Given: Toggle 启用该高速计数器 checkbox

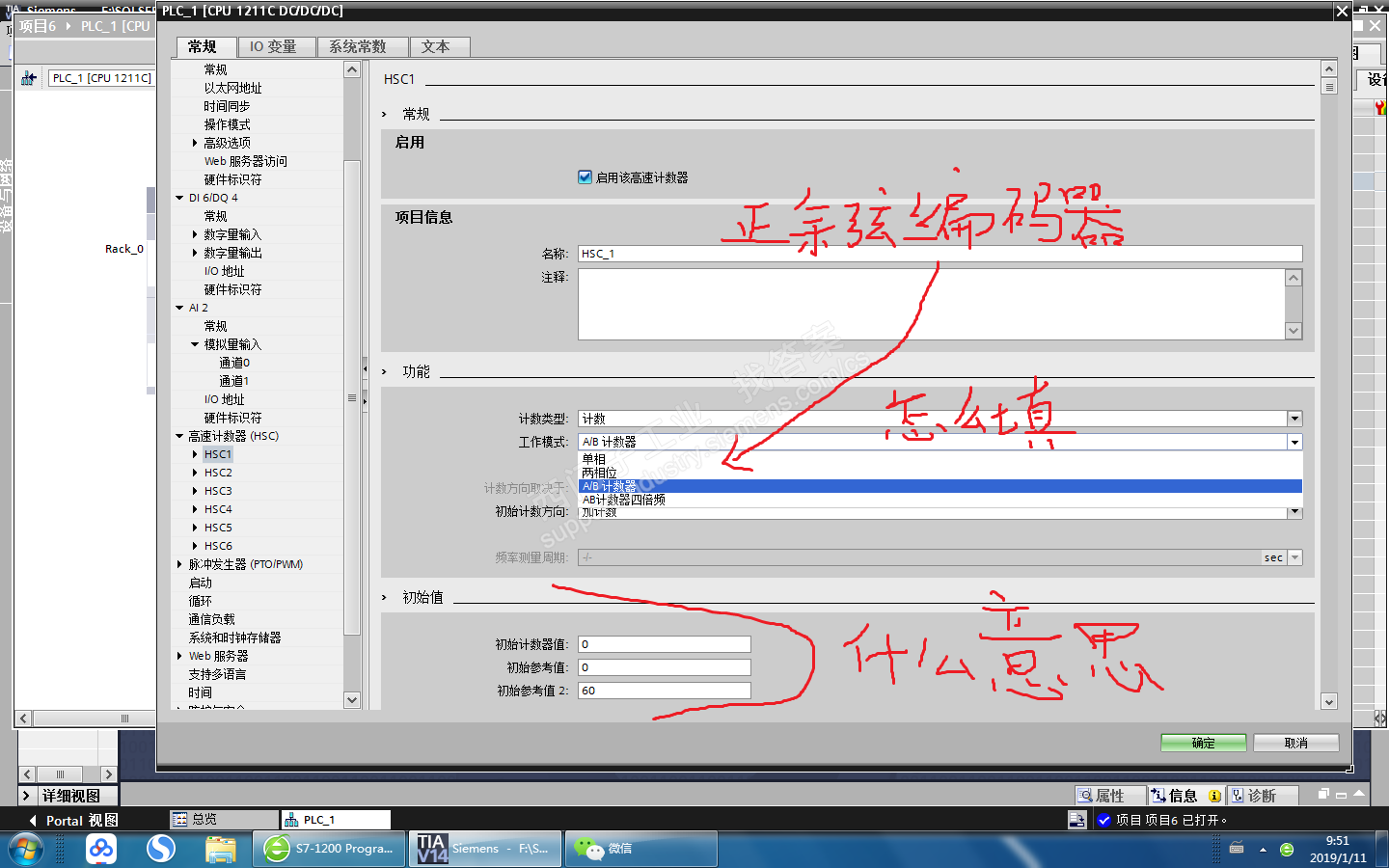Looking at the screenshot, I should 585,176.
